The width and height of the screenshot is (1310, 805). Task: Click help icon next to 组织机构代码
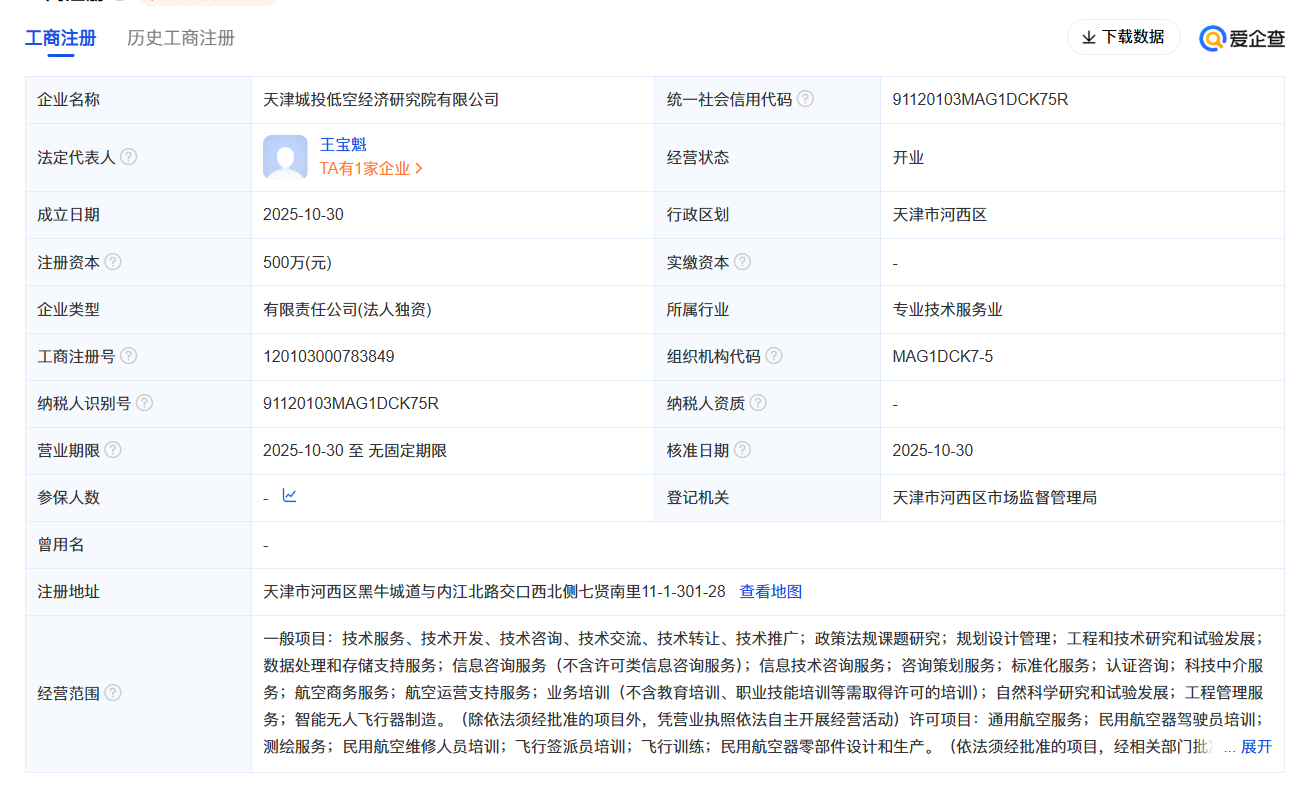pyautogui.click(x=774, y=356)
